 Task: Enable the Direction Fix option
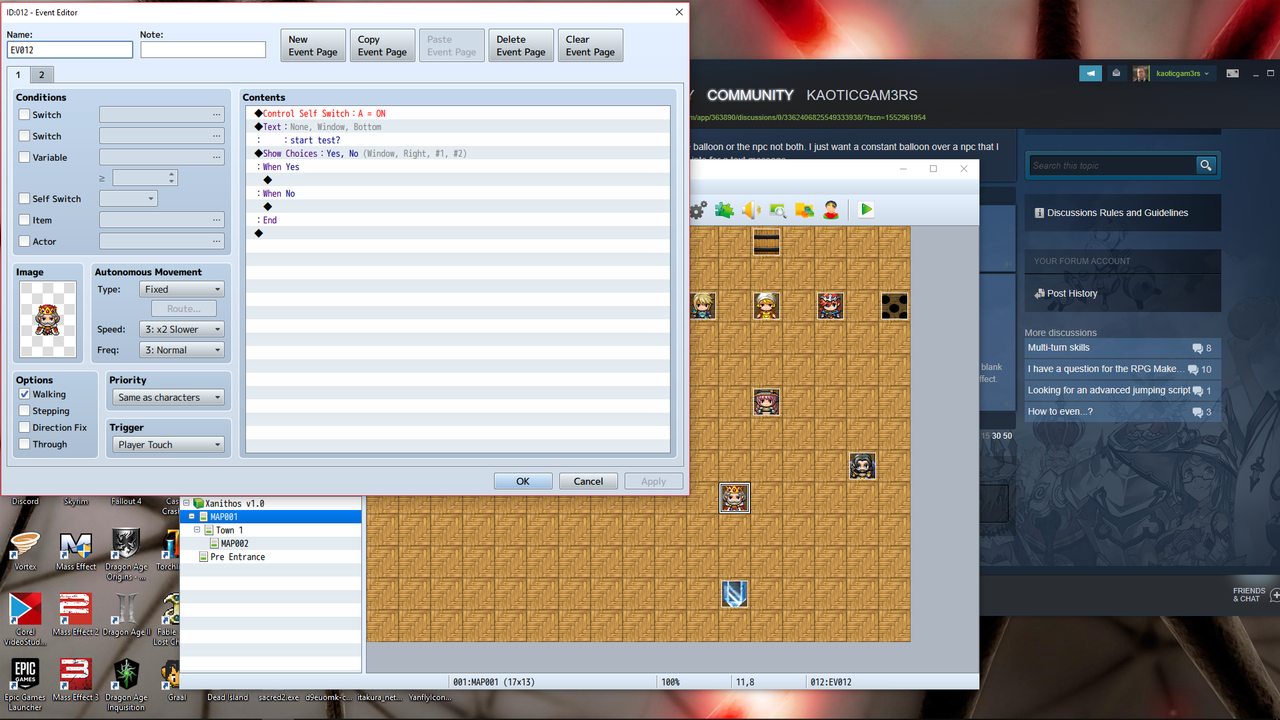25,427
